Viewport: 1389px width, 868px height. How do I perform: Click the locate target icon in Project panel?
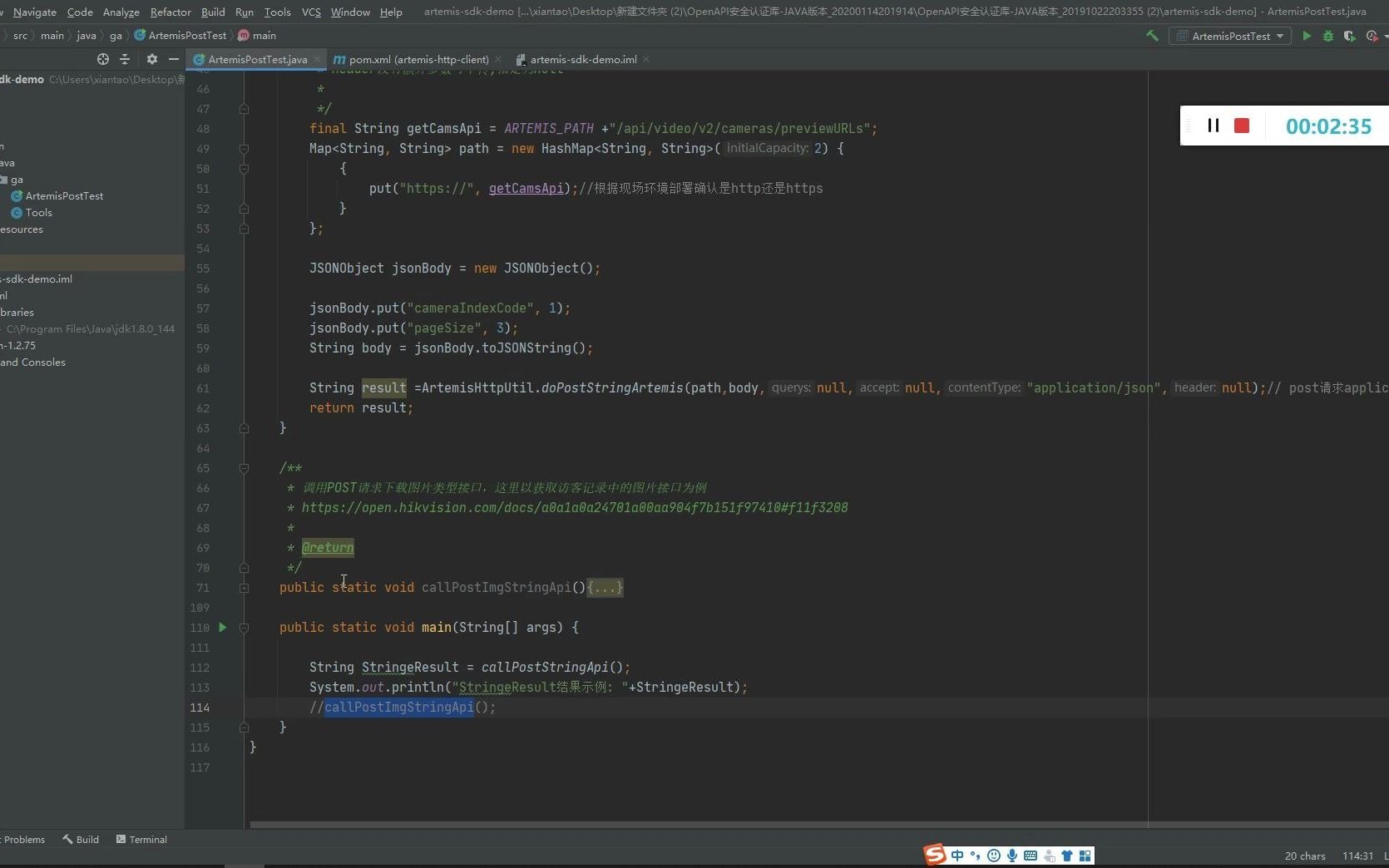(x=103, y=59)
